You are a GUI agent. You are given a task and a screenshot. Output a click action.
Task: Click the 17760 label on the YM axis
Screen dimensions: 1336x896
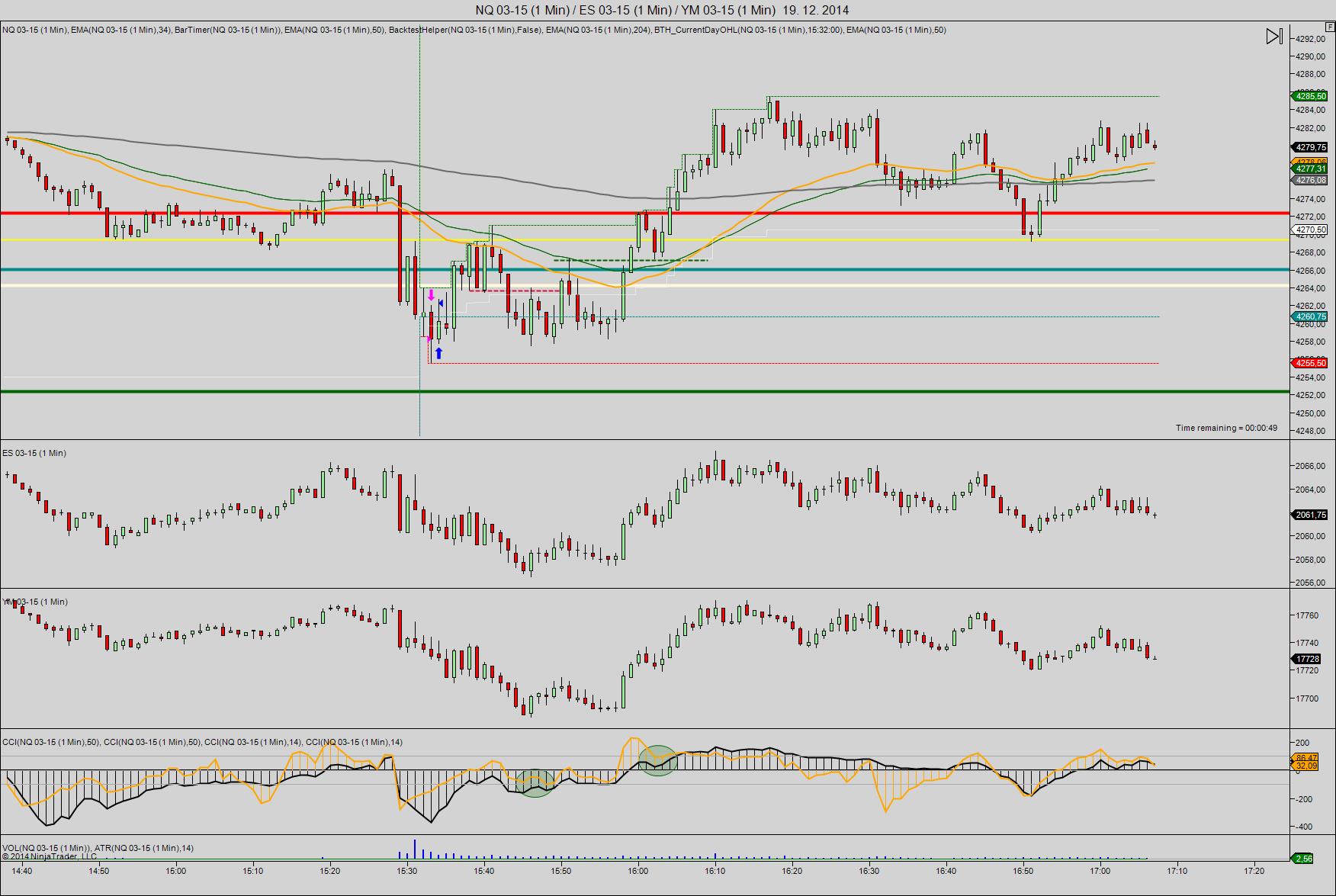pos(1307,615)
